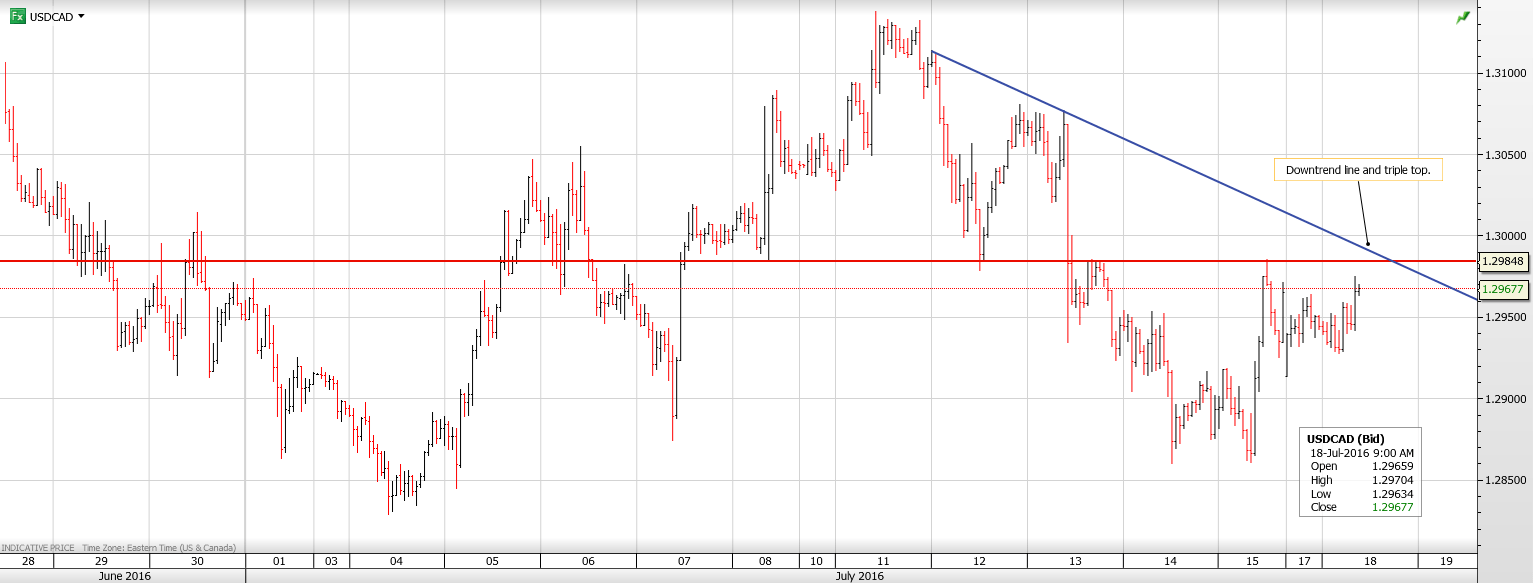Click date 19 on the time axis

click(1446, 561)
